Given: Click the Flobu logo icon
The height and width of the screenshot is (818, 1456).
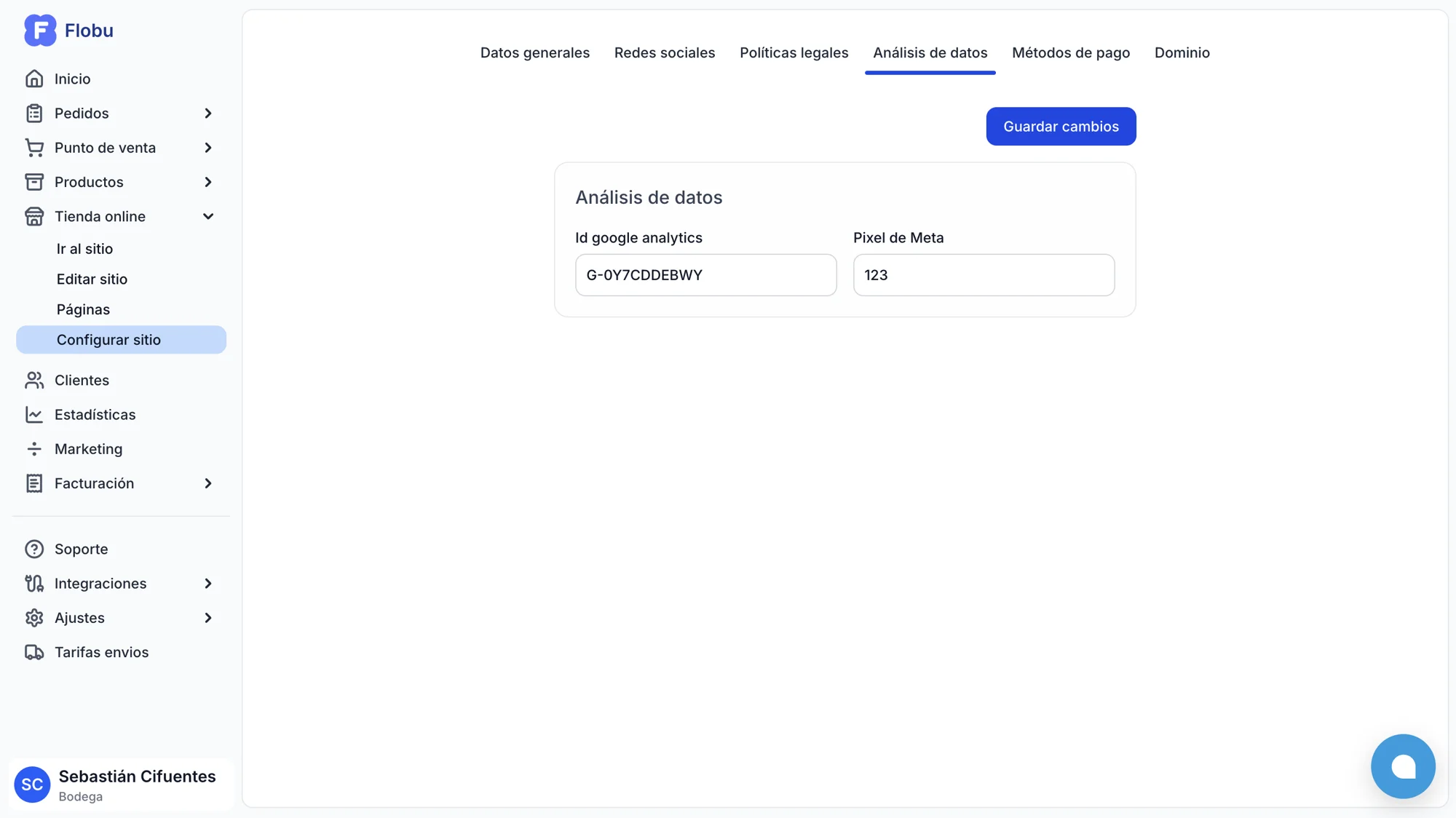Looking at the screenshot, I should click(40, 31).
